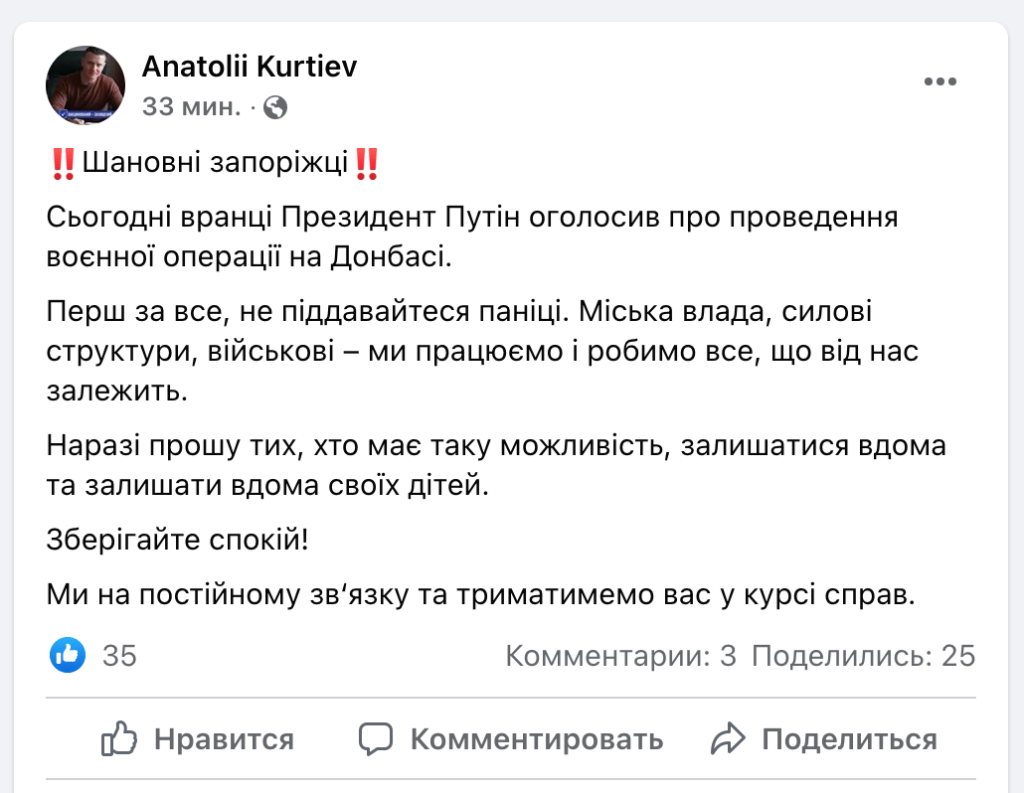This screenshot has height=793, width=1024.
Task: Click the blue thumbs-up reaction icon
Action: [68, 655]
